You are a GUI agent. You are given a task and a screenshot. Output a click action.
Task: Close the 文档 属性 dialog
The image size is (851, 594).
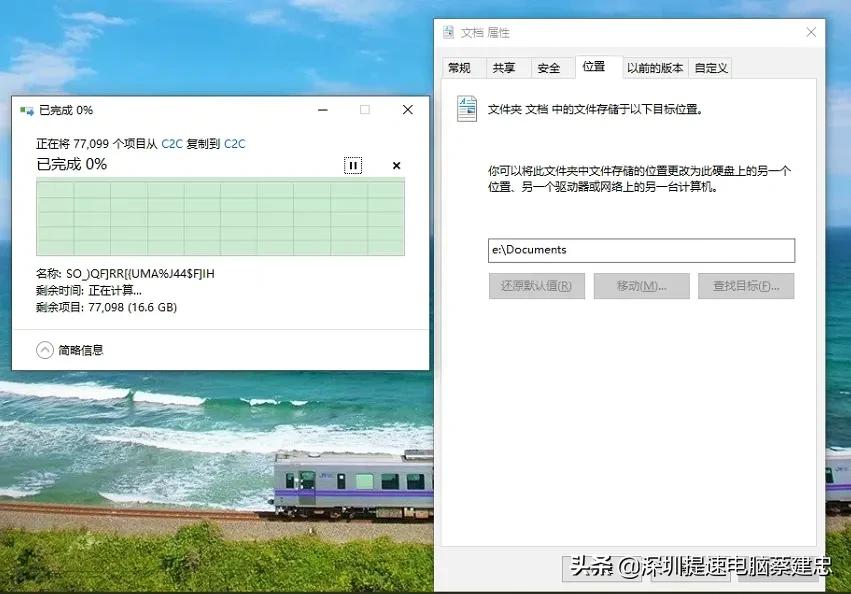click(811, 32)
